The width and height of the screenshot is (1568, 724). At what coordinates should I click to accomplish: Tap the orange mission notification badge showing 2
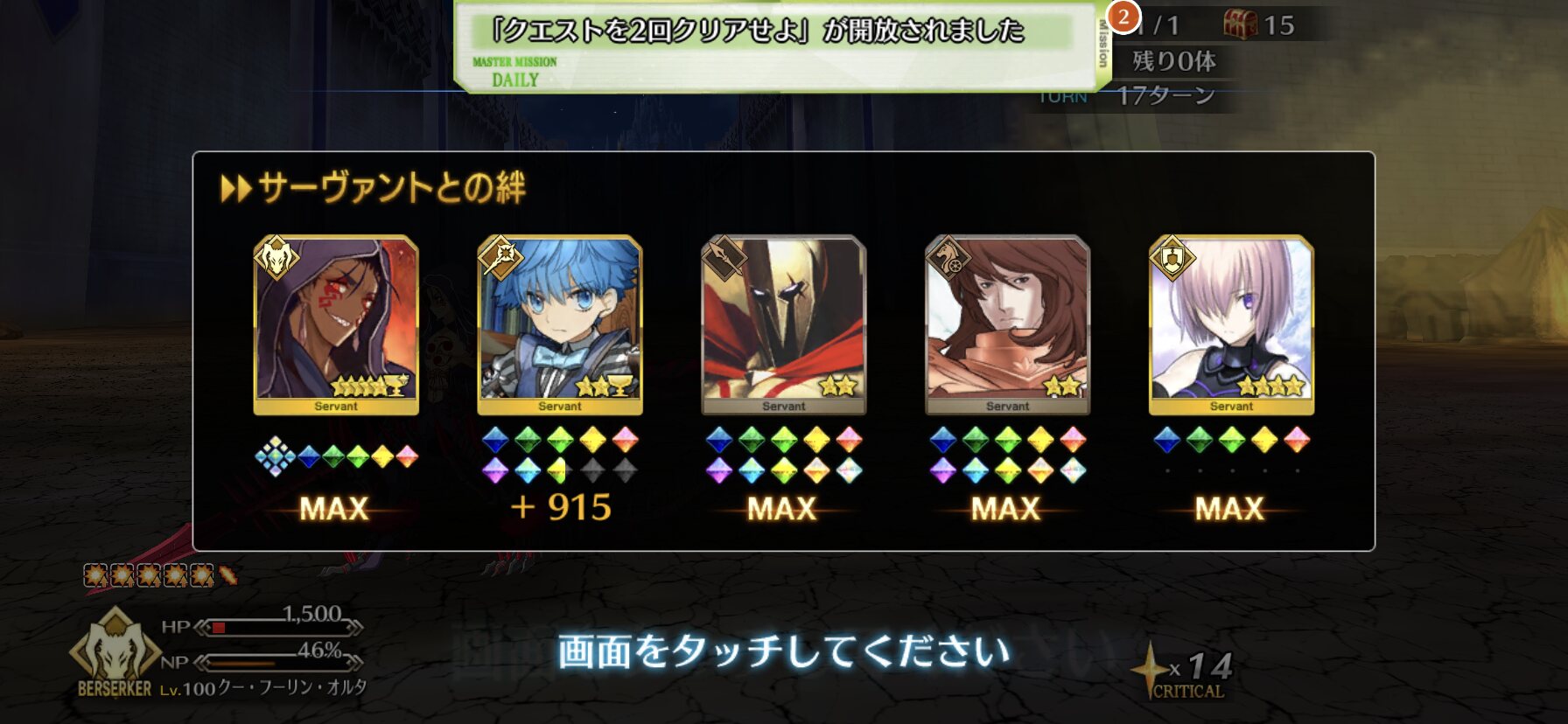[1123, 17]
